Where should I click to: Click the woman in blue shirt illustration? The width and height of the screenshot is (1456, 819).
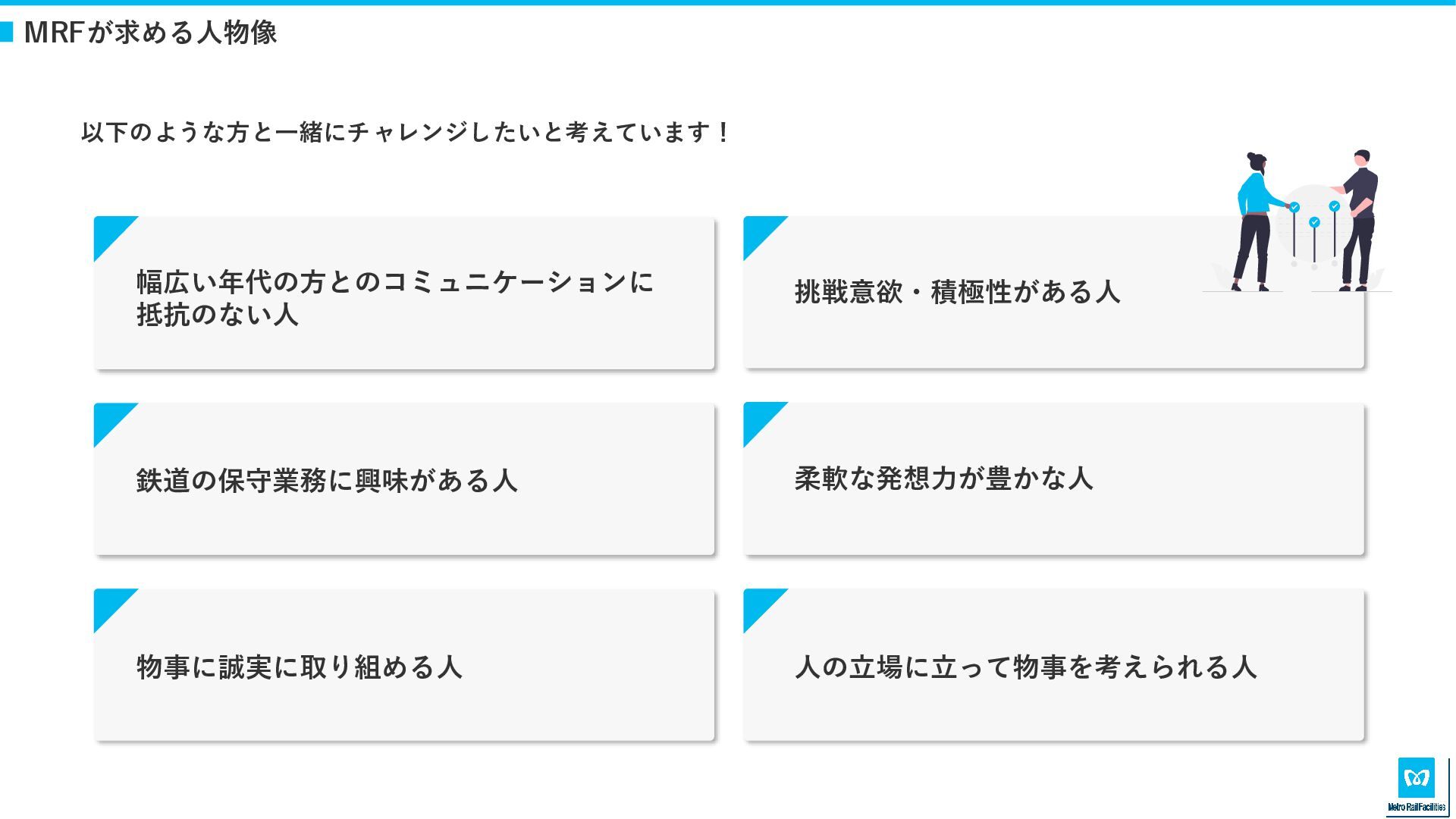[1257, 221]
